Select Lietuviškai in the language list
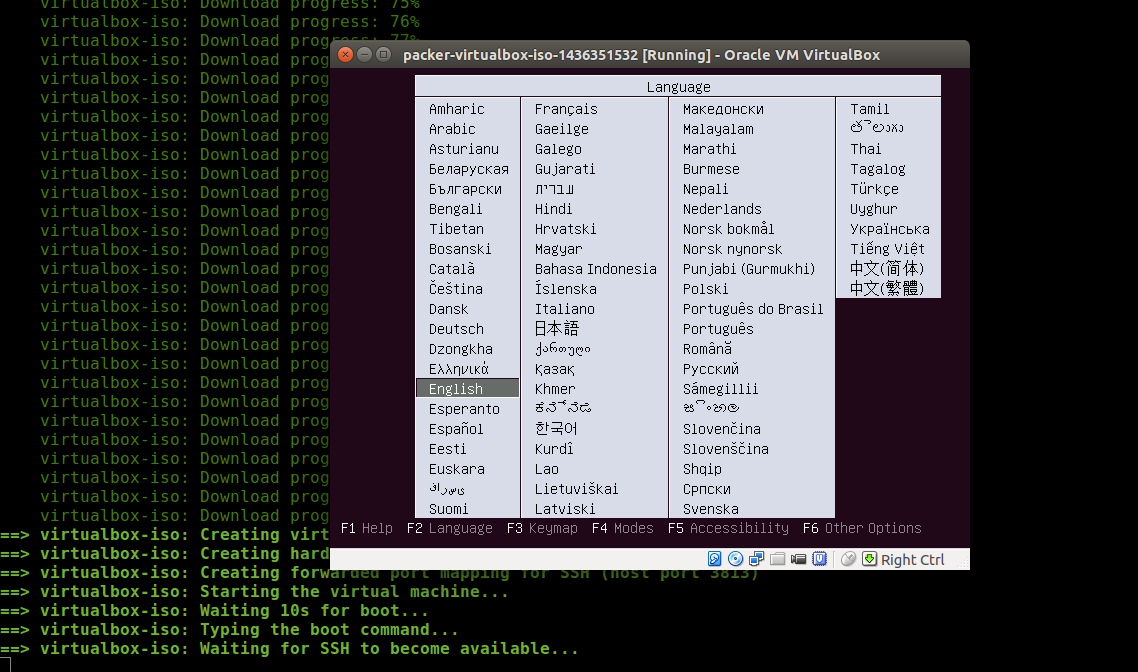Viewport: 1138px width, 672px height. (x=576, y=489)
